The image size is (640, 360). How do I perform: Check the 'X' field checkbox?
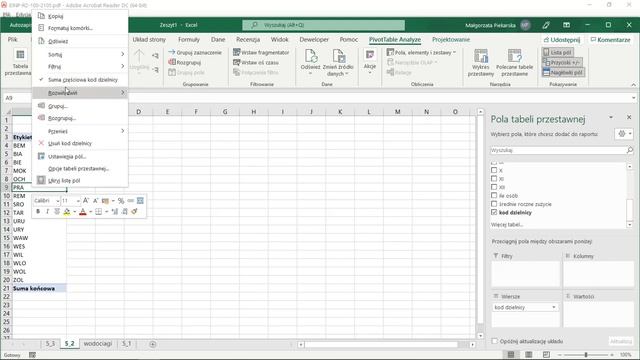click(494, 170)
